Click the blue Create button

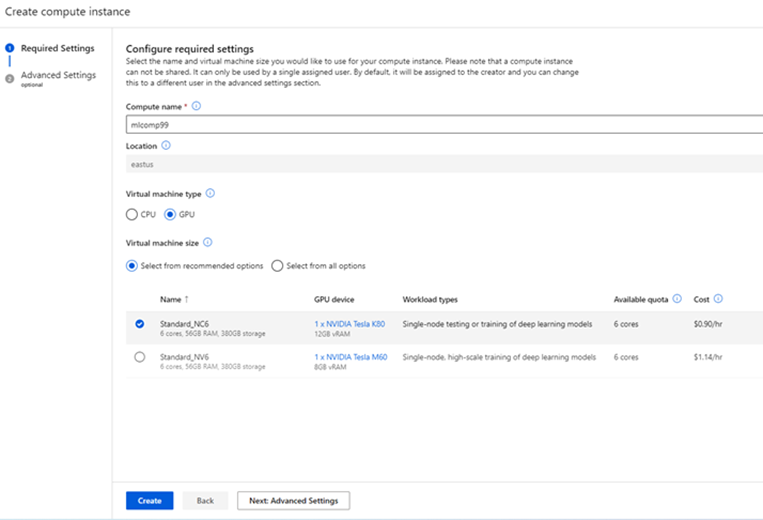[x=149, y=500]
